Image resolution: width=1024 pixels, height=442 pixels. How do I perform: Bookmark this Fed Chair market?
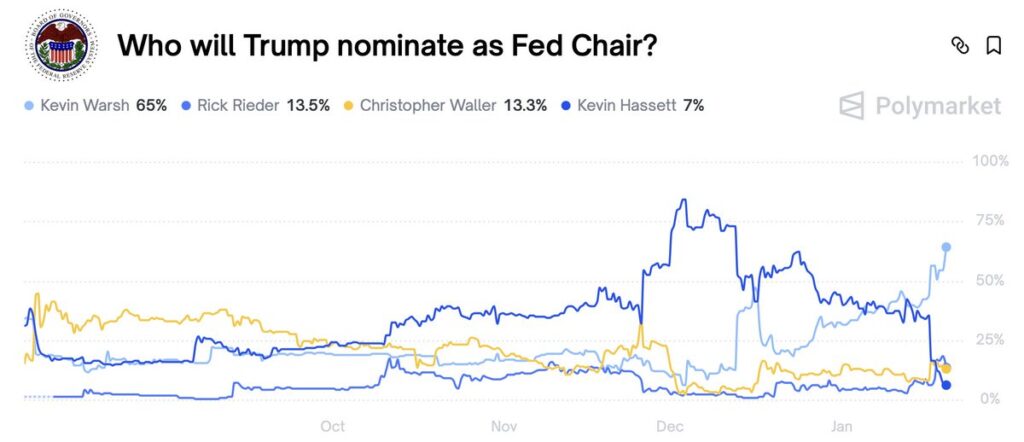[x=993, y=46]
